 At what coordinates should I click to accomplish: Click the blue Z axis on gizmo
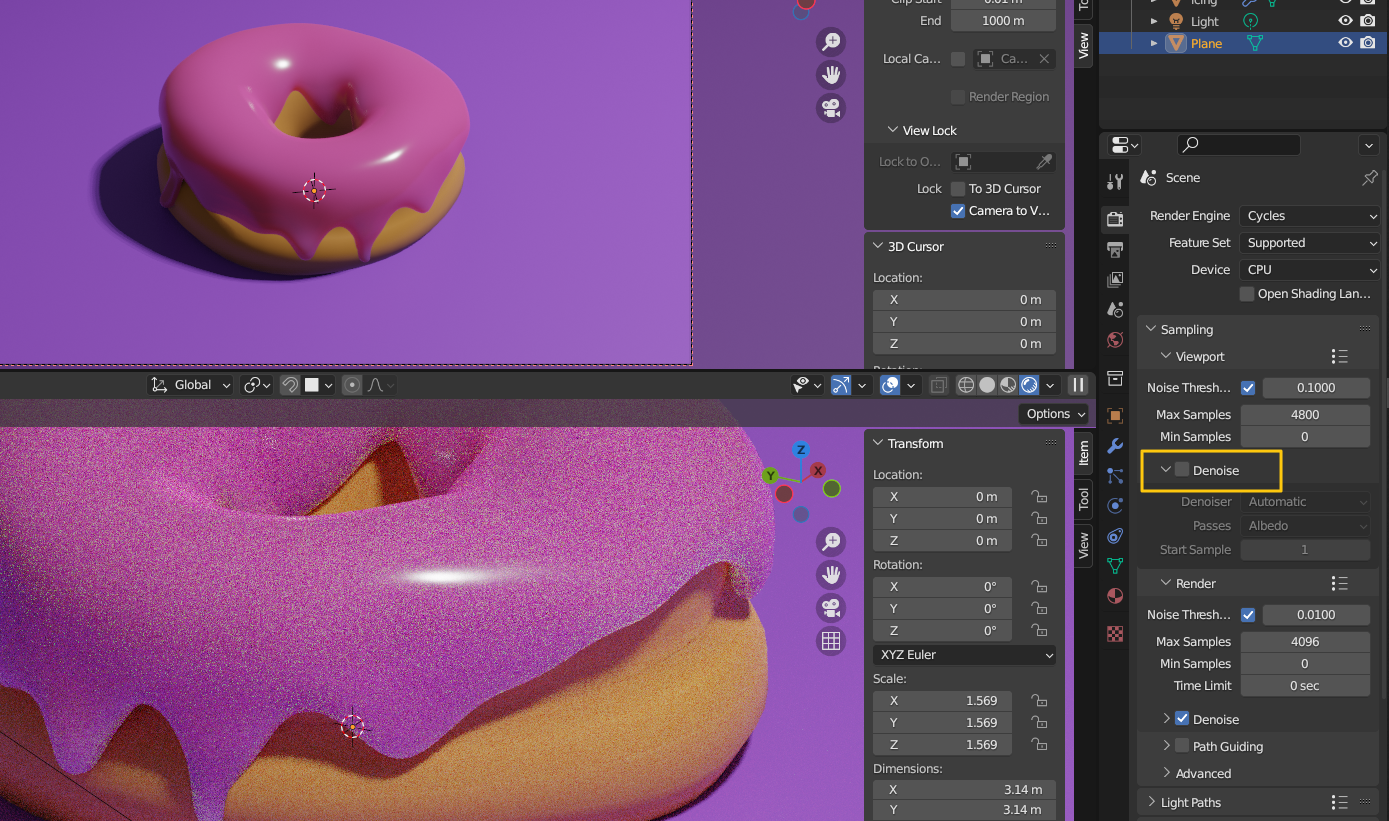pos(801,450)
